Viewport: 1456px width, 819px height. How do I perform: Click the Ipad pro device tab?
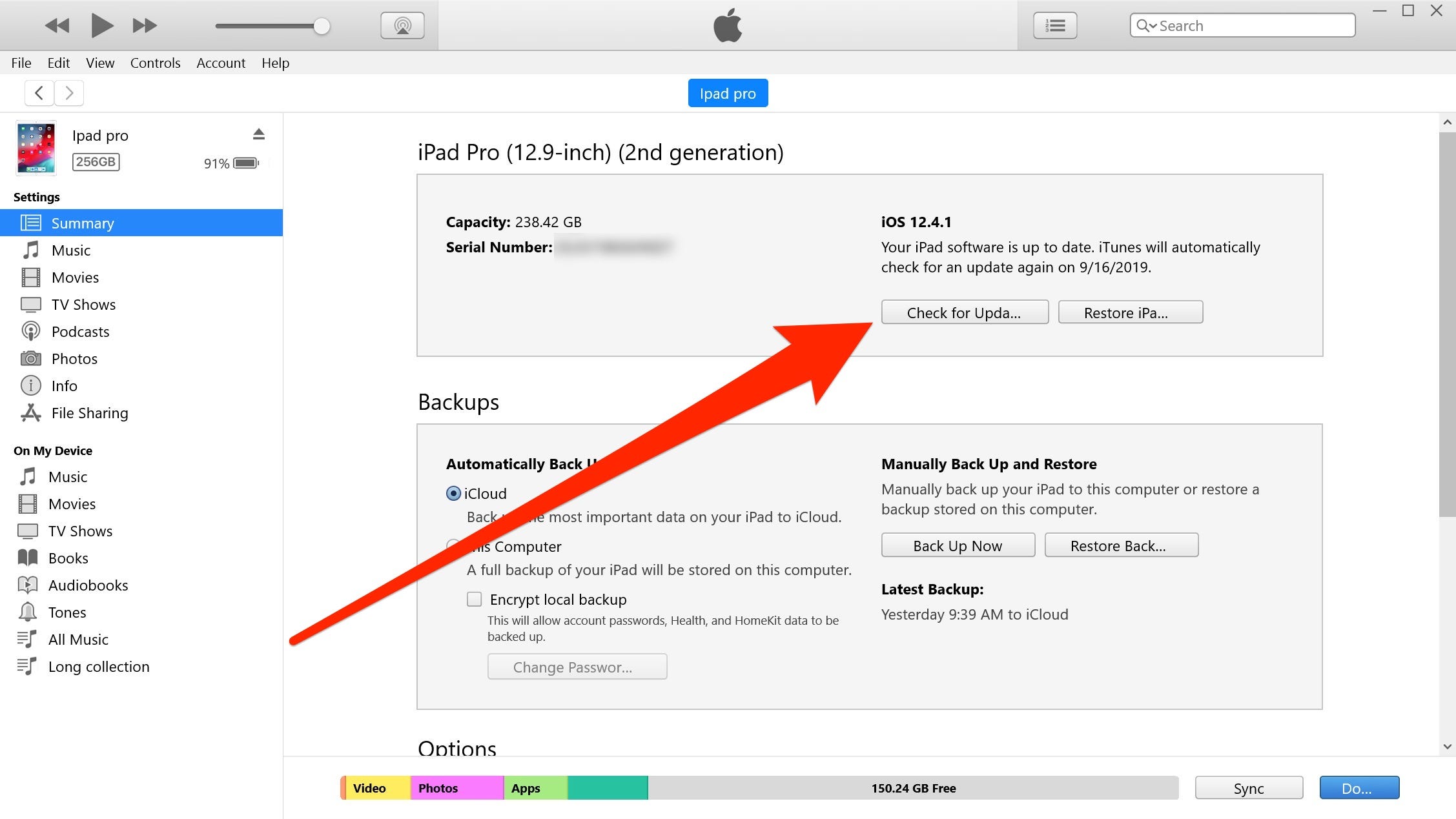coord(728,93)
